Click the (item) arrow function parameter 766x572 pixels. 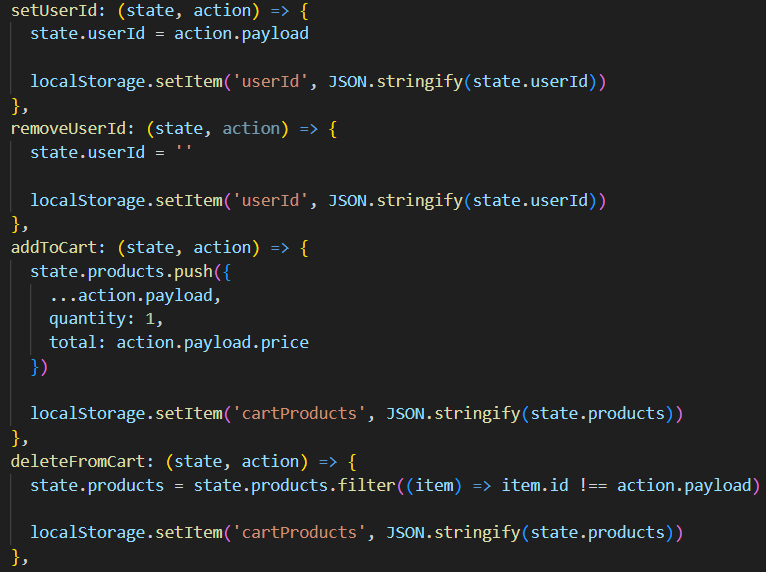click(x=434, y=486)
